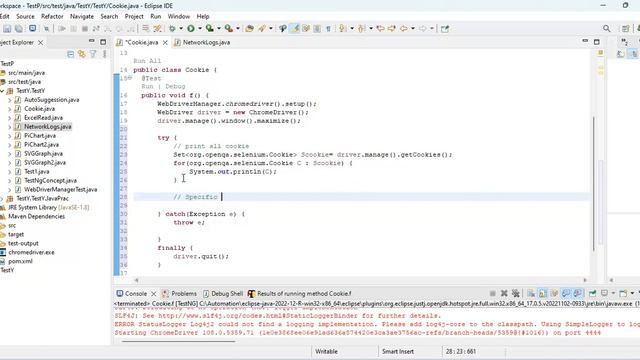The image size is (640, 360).
Task: Open the Refactor menu
Action: (x=52, y=16)
